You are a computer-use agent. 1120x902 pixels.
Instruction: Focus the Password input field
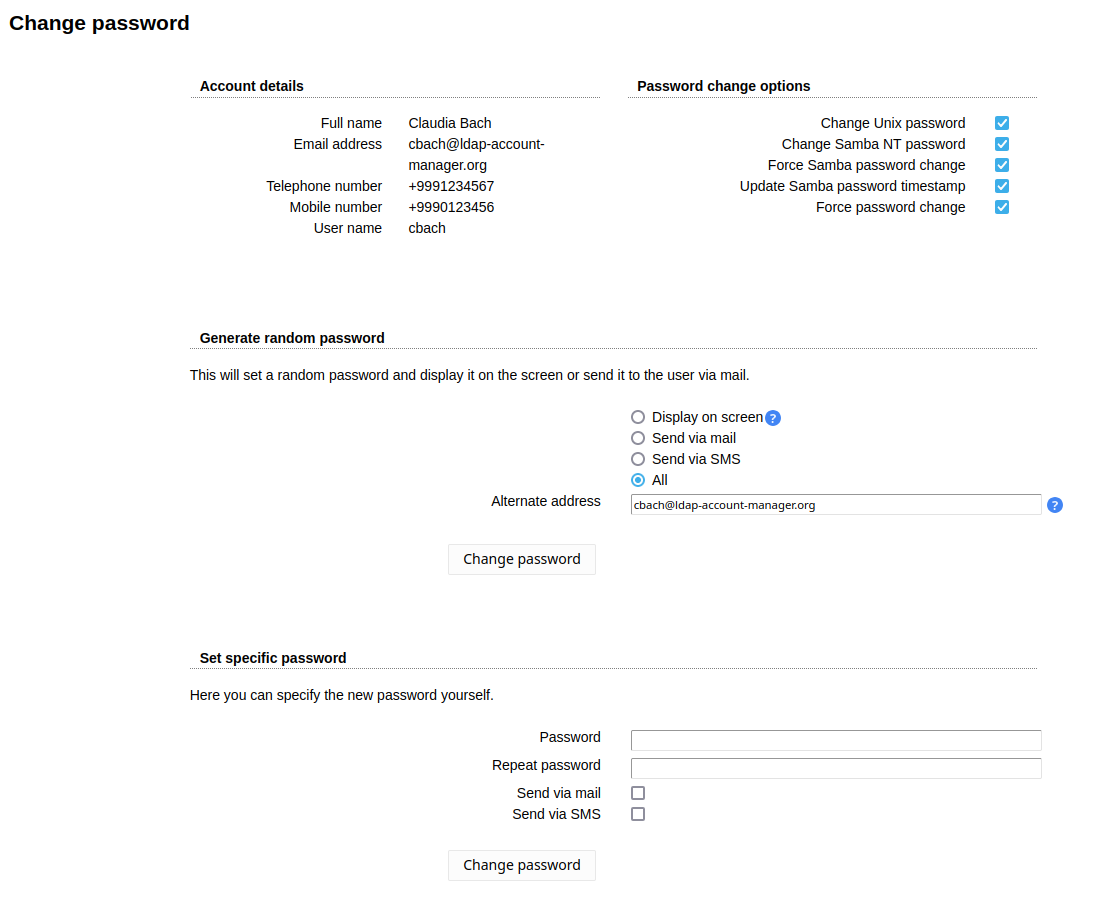point(836,740)
